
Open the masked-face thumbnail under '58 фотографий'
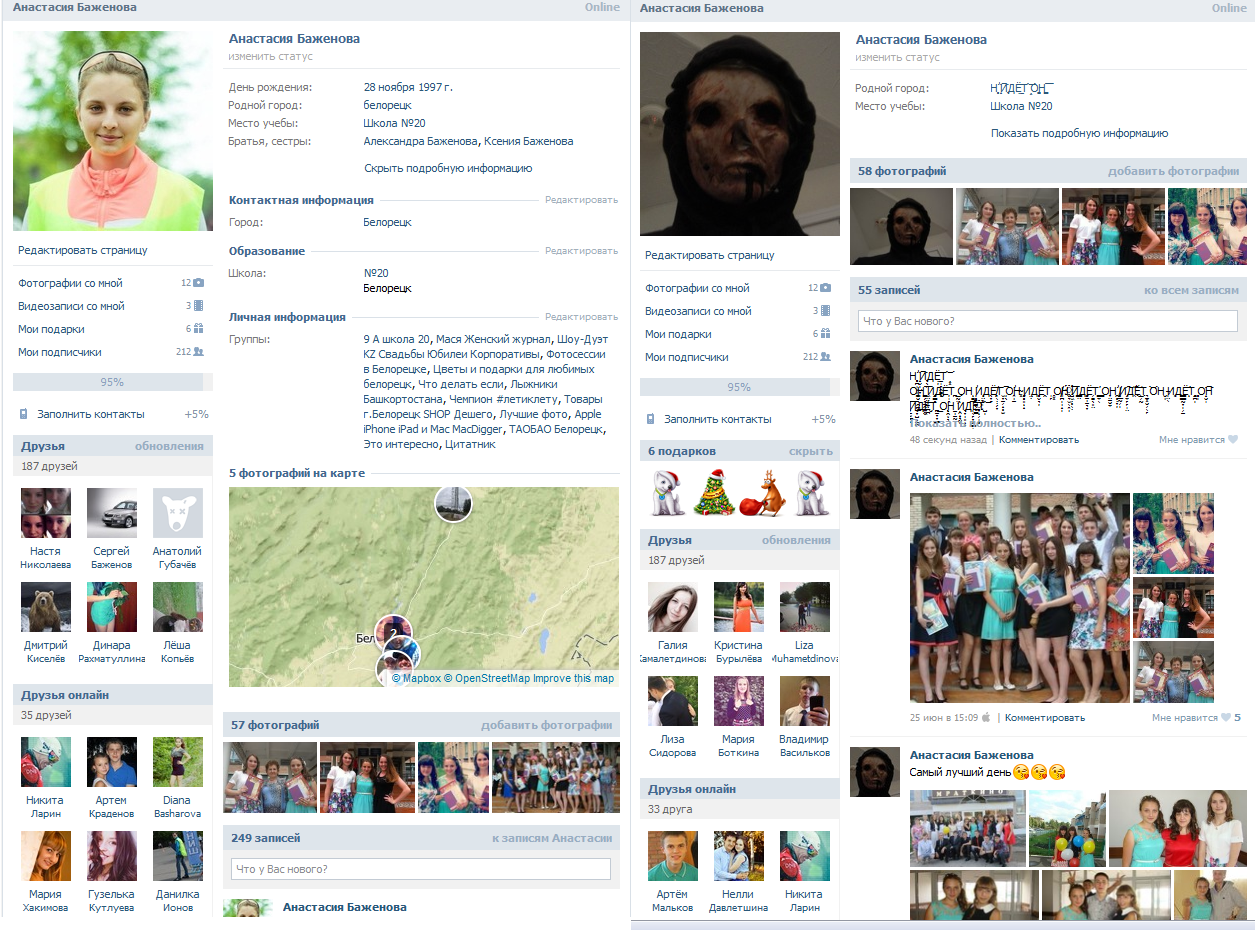pyautogui.click(x=901, y=226)
